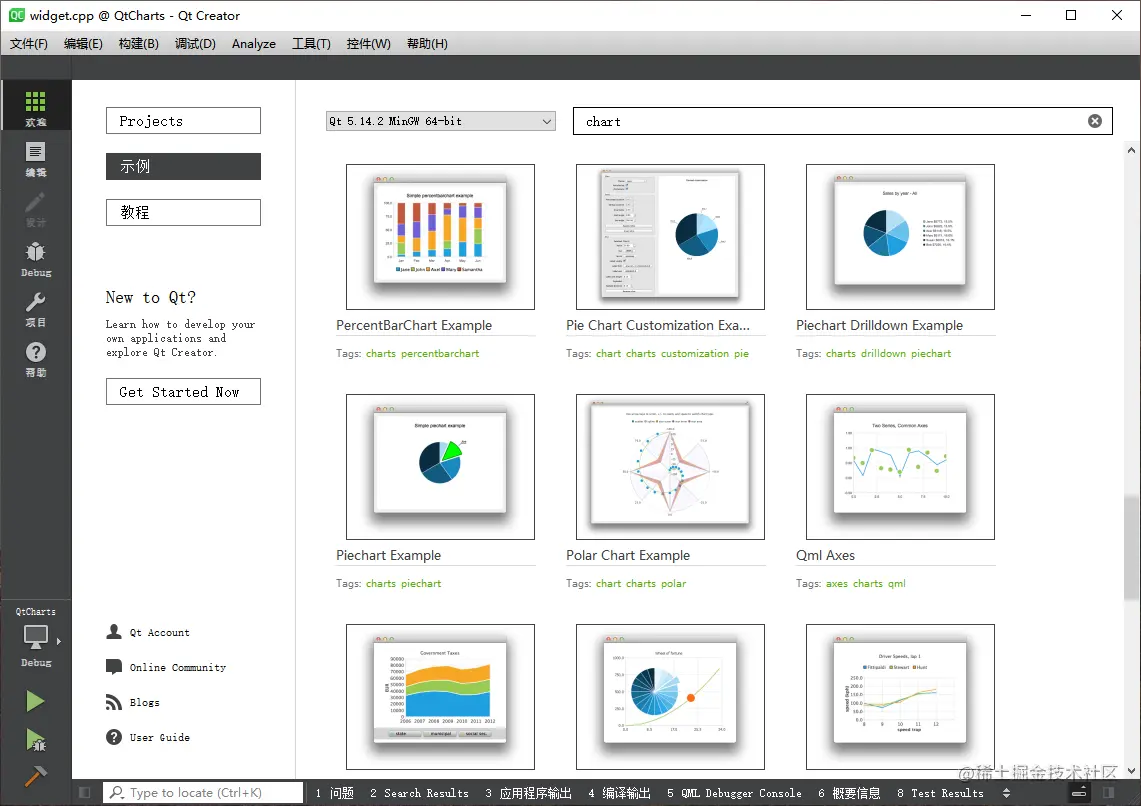Start debugging with play-bug icon
This screenshot has width=1141, height=806.
tap(35, 740)
